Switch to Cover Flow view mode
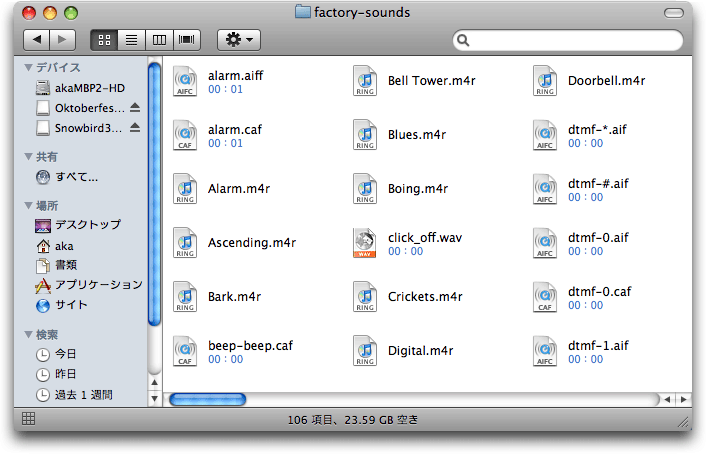Image resolution: width=706 pixels, height=454 pixels. (186, 40)
